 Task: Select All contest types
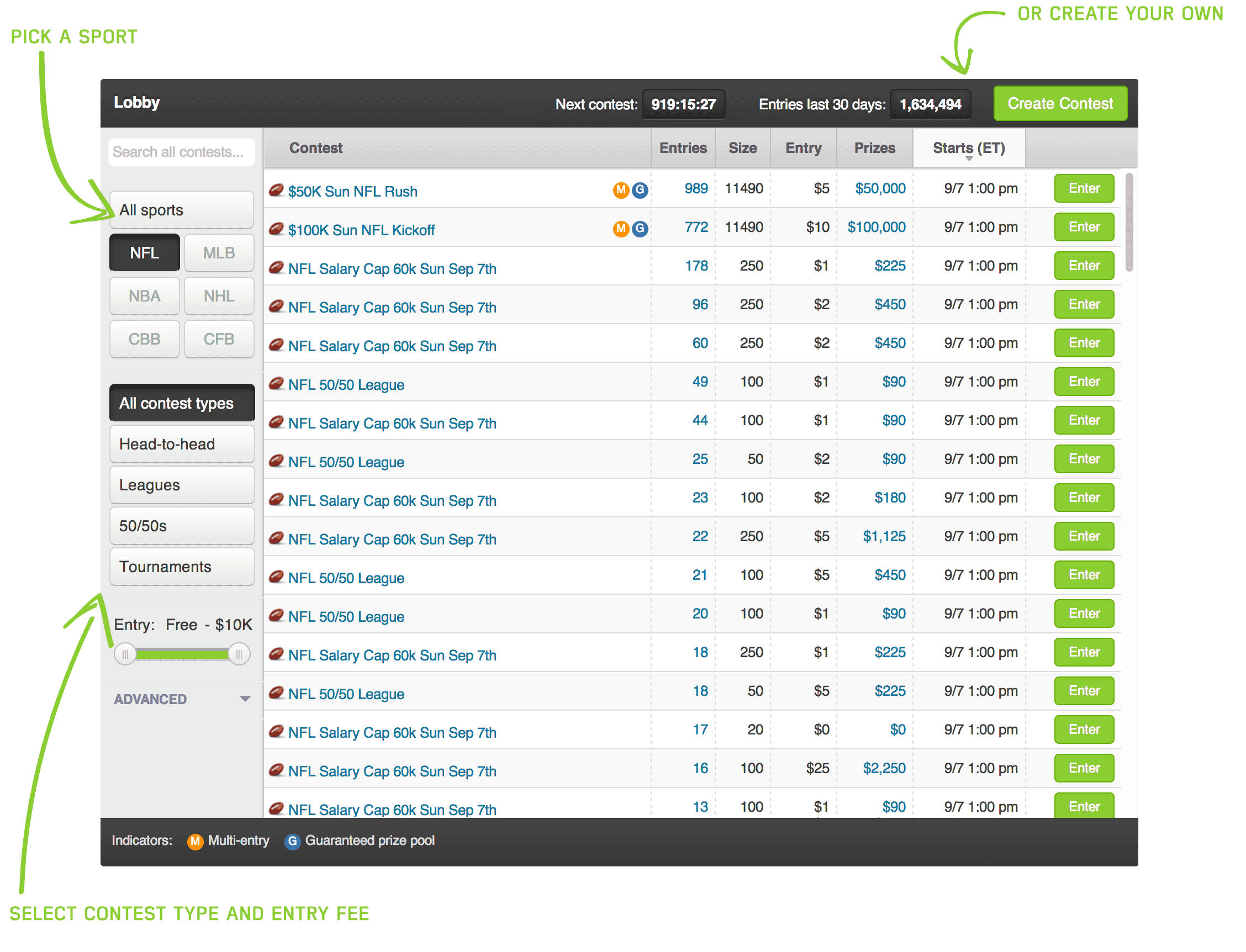tap(181, 403)
